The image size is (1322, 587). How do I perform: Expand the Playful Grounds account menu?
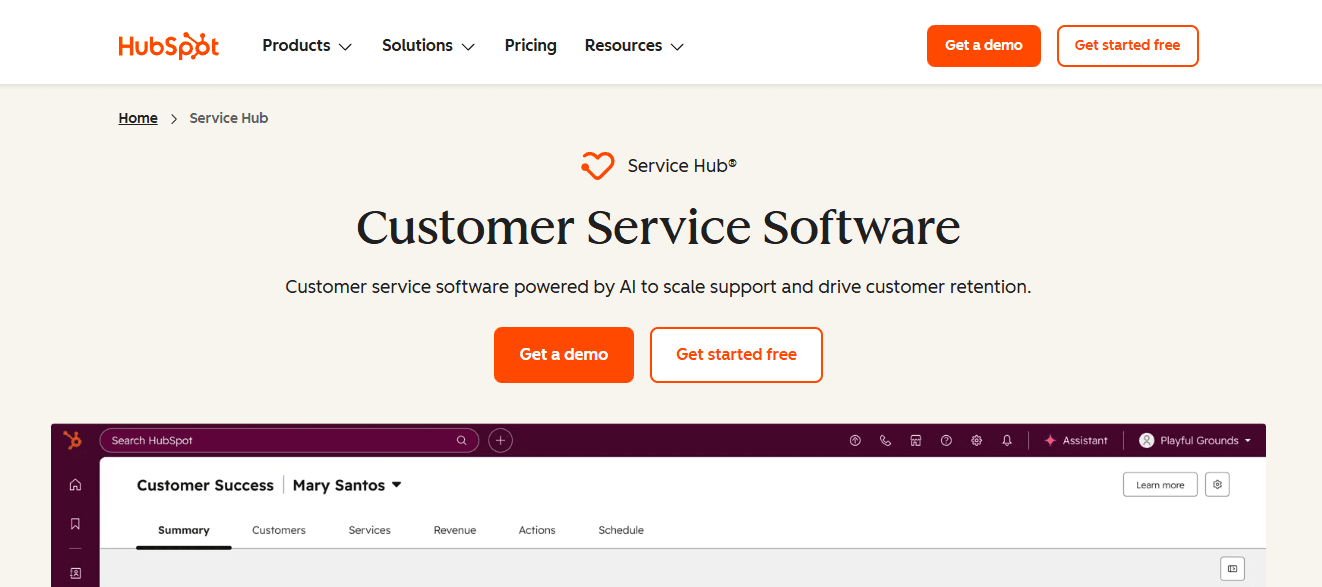[1195, 440]
